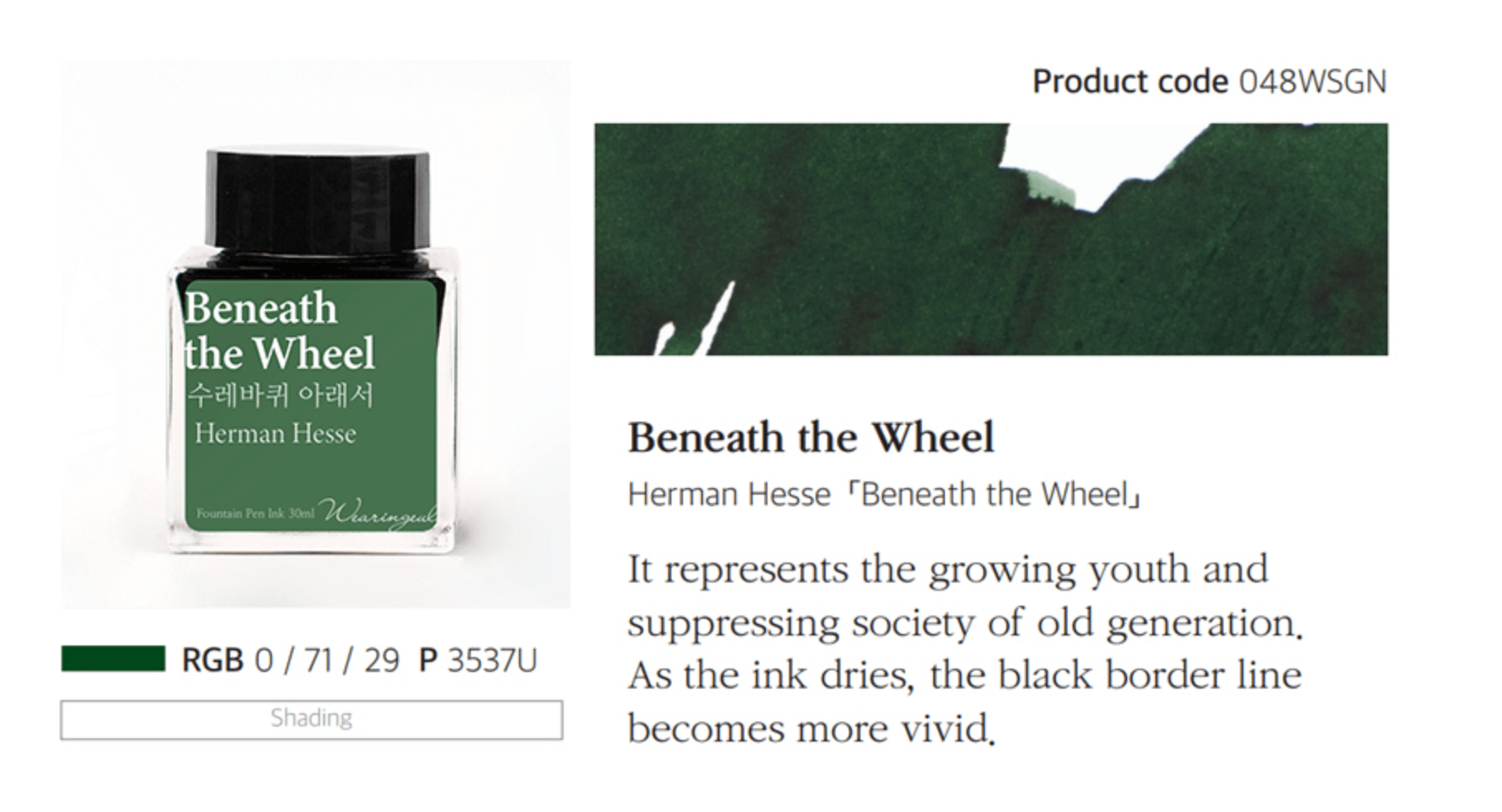This screenshot has width=1502, height=812.
Task: Click the text "suppressing society of old generation."
Action: (x=964, y=623)
